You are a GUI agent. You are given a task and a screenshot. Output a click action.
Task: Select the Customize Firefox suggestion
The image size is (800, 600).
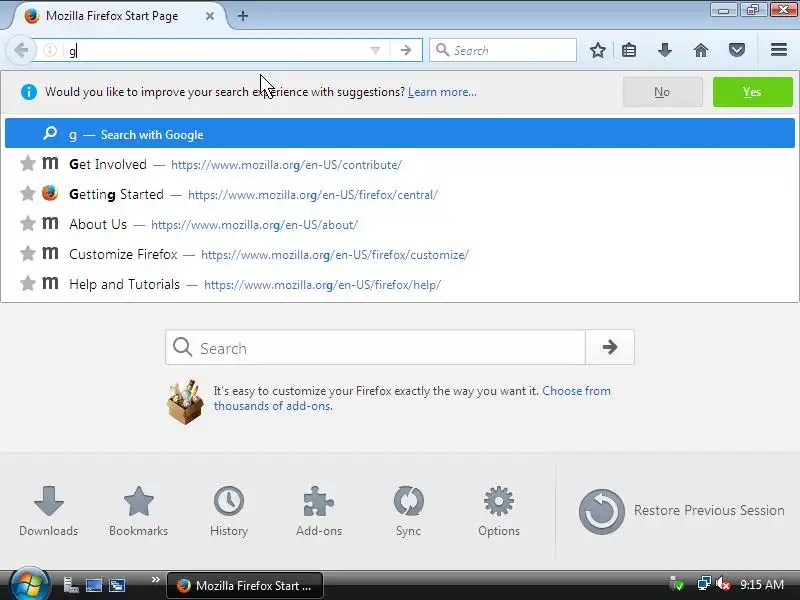click(x=399, y=254)
